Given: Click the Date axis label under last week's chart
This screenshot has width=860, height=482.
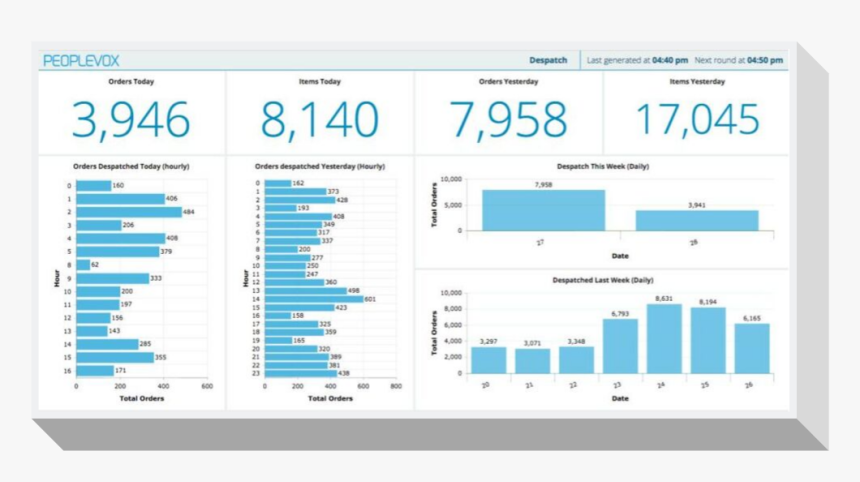Looking at the screenshot, I should (620, 399).
